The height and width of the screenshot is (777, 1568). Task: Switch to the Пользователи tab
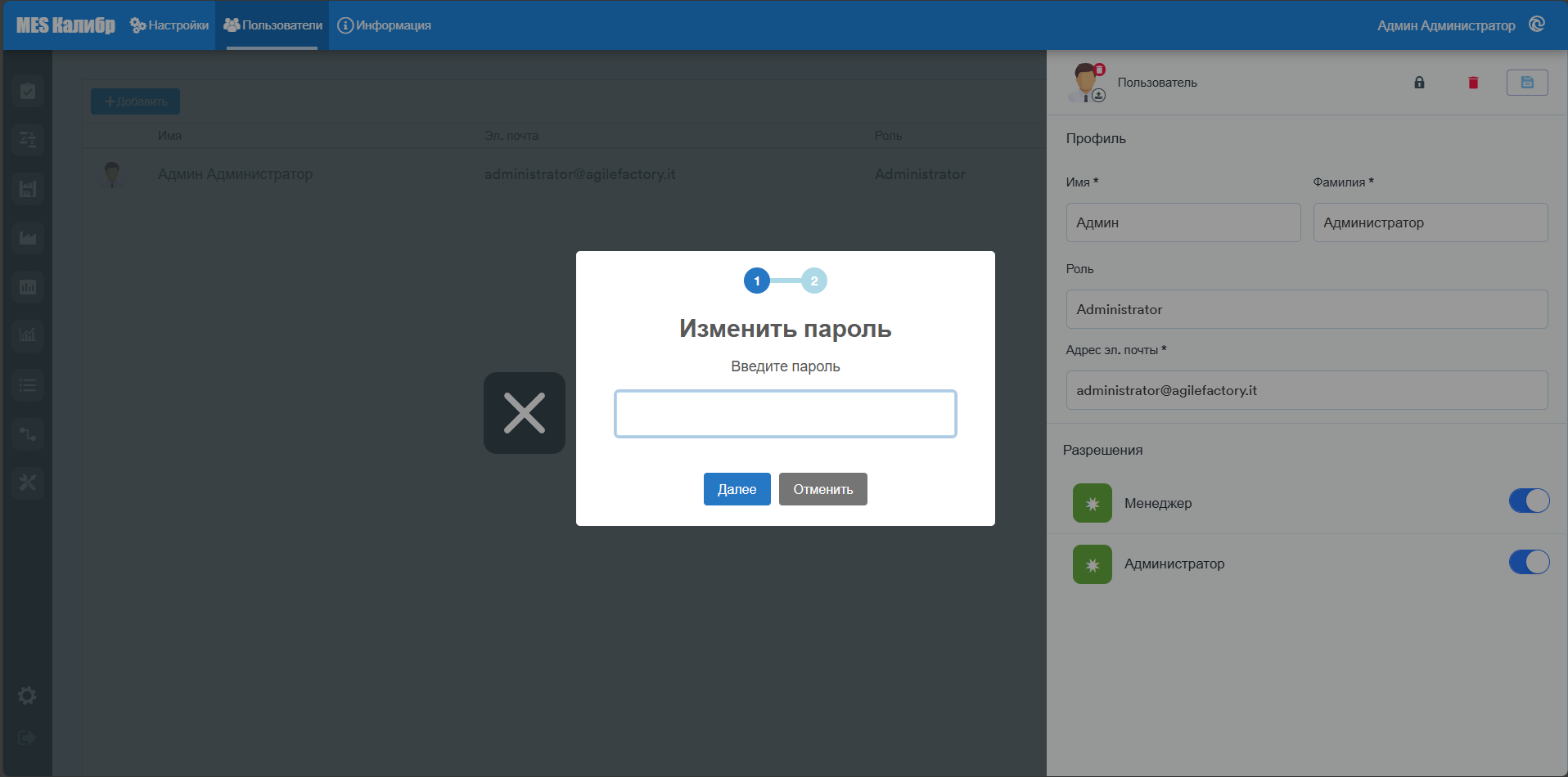[x=273, y=25]
